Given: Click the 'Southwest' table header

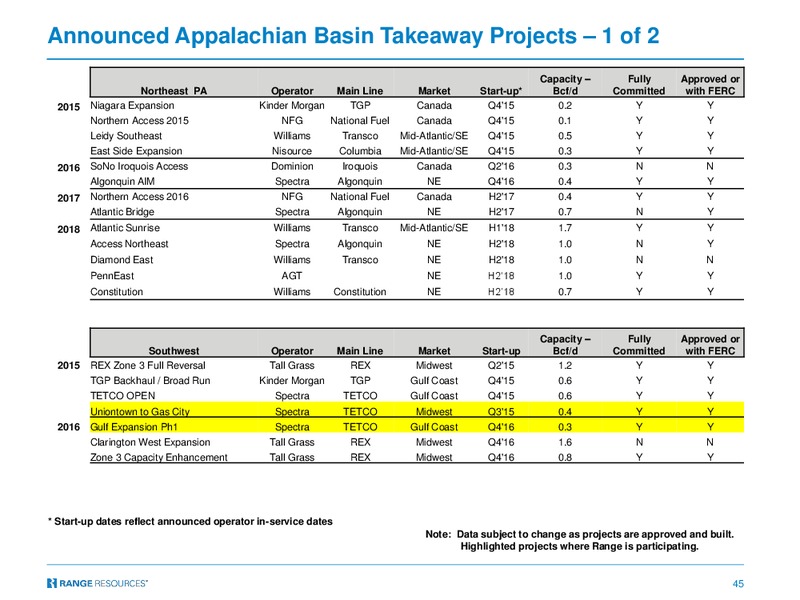Looking at the screenshot, I should [x=173, y=351].
